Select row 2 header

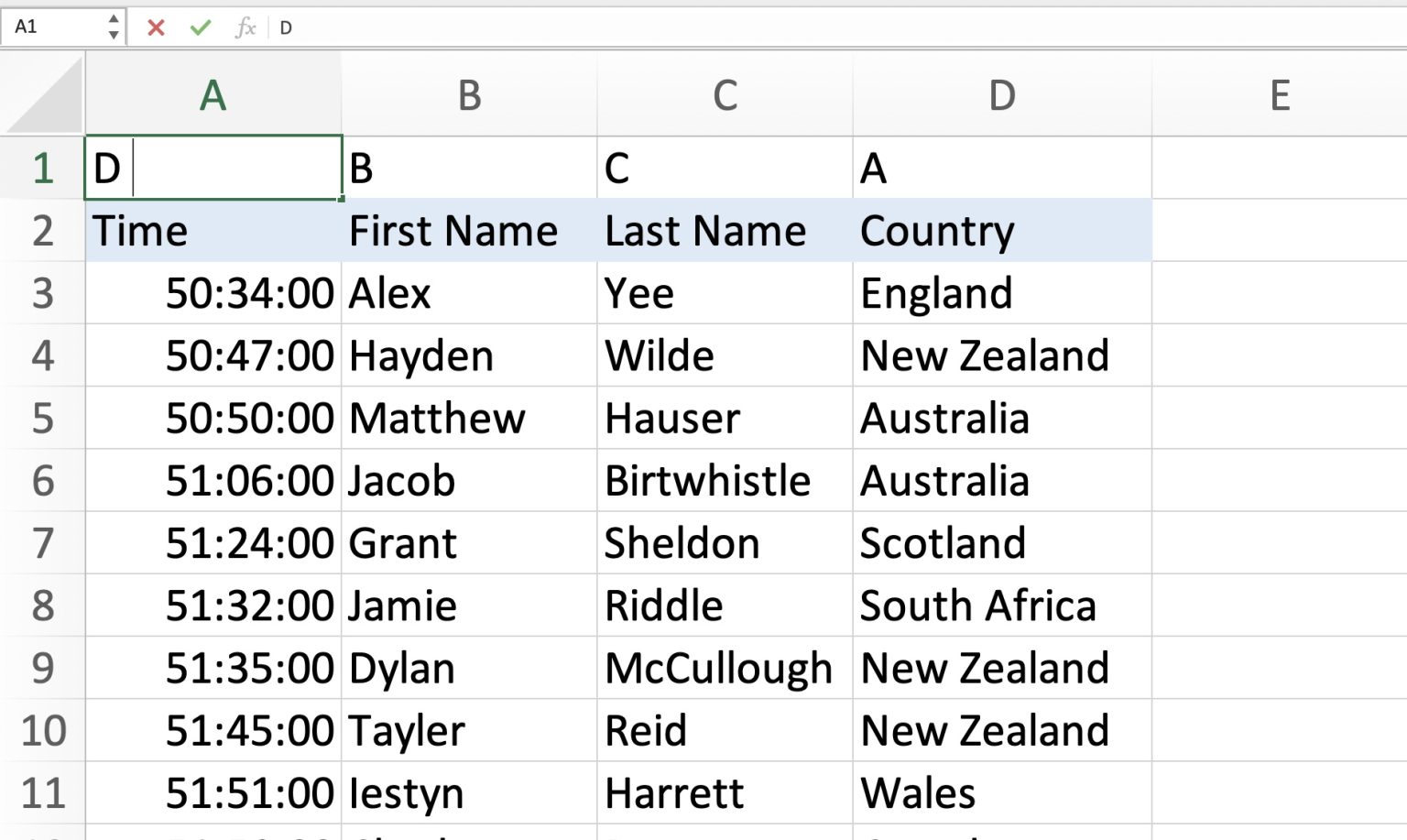(x=42, y=231)
